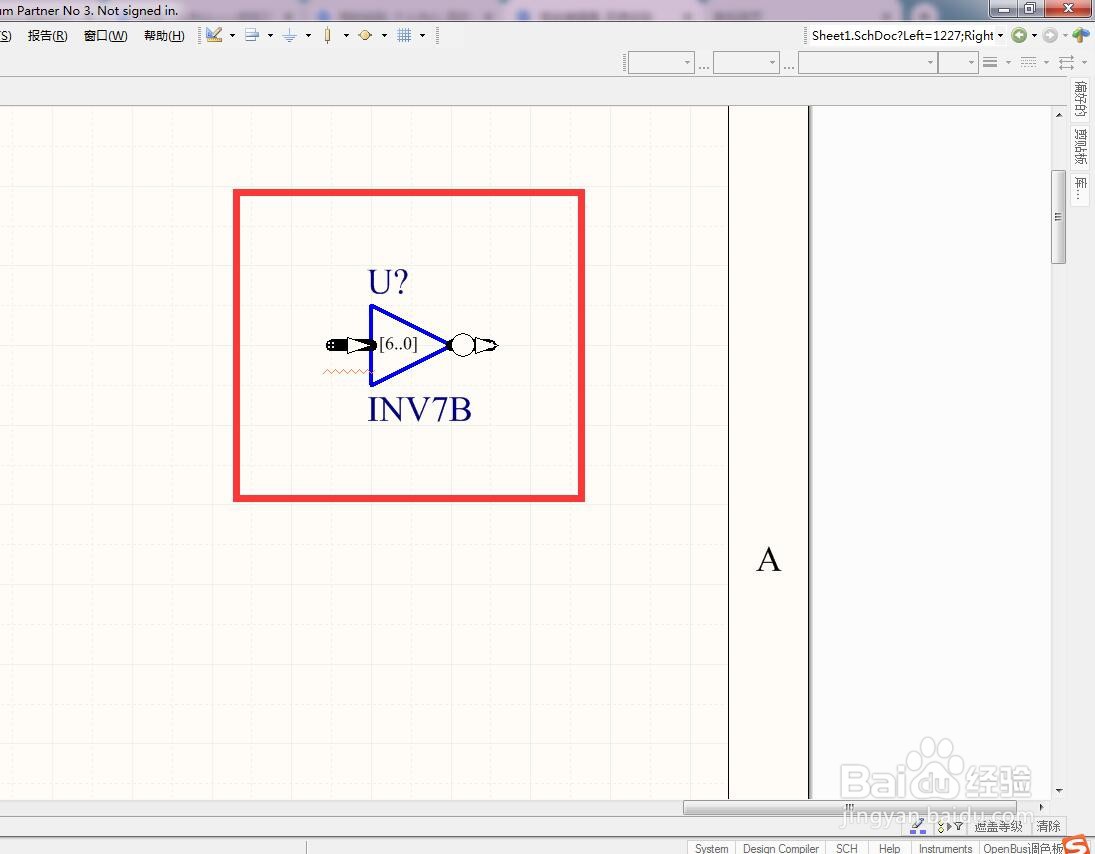This screenshot has height=854, width=1095.
Task: Click the vertical scrollbar down arrow
Action: (x=1059, y=790)
